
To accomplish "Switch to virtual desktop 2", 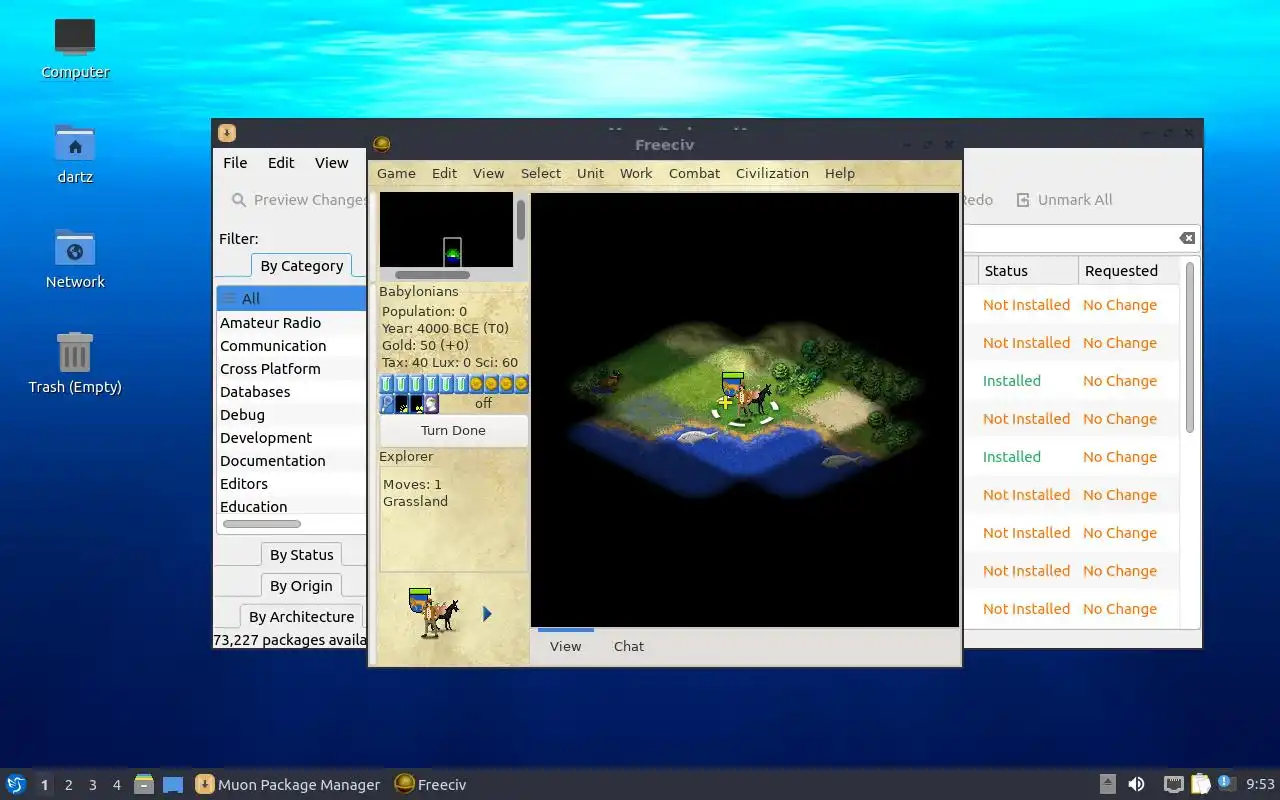I will point(68,785).
